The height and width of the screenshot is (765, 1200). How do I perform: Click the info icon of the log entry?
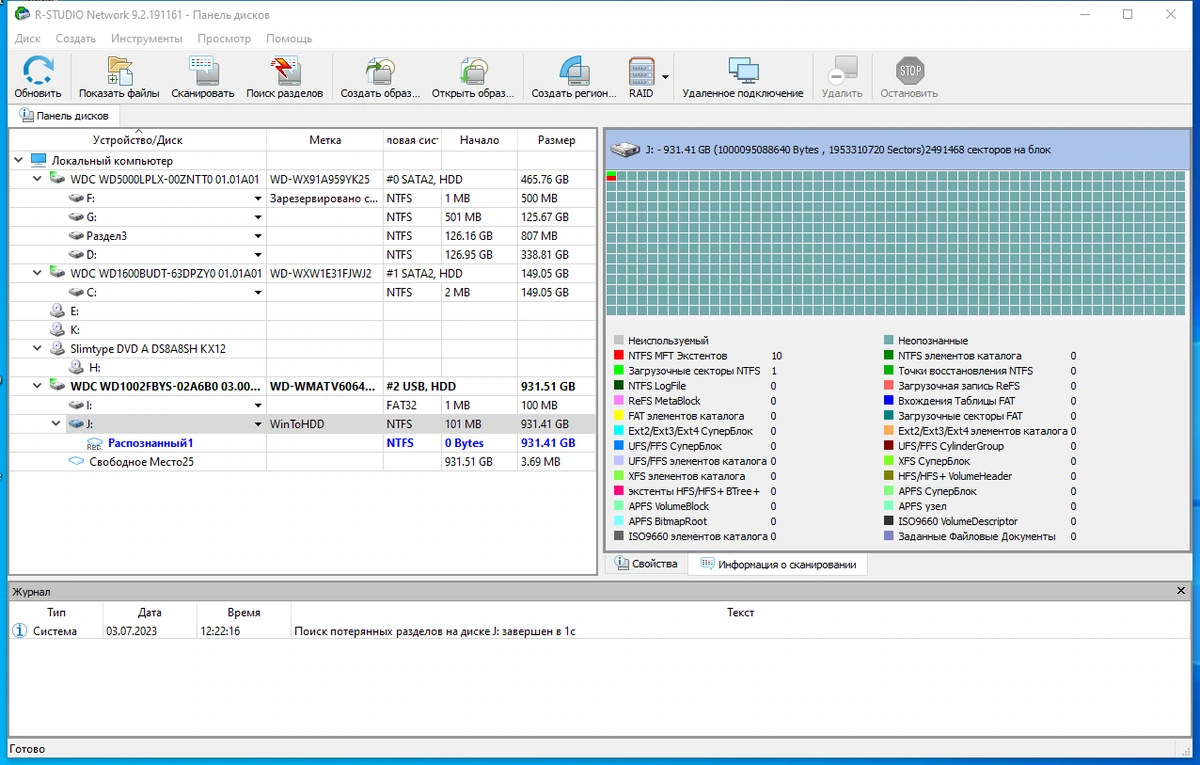(20, 631)
